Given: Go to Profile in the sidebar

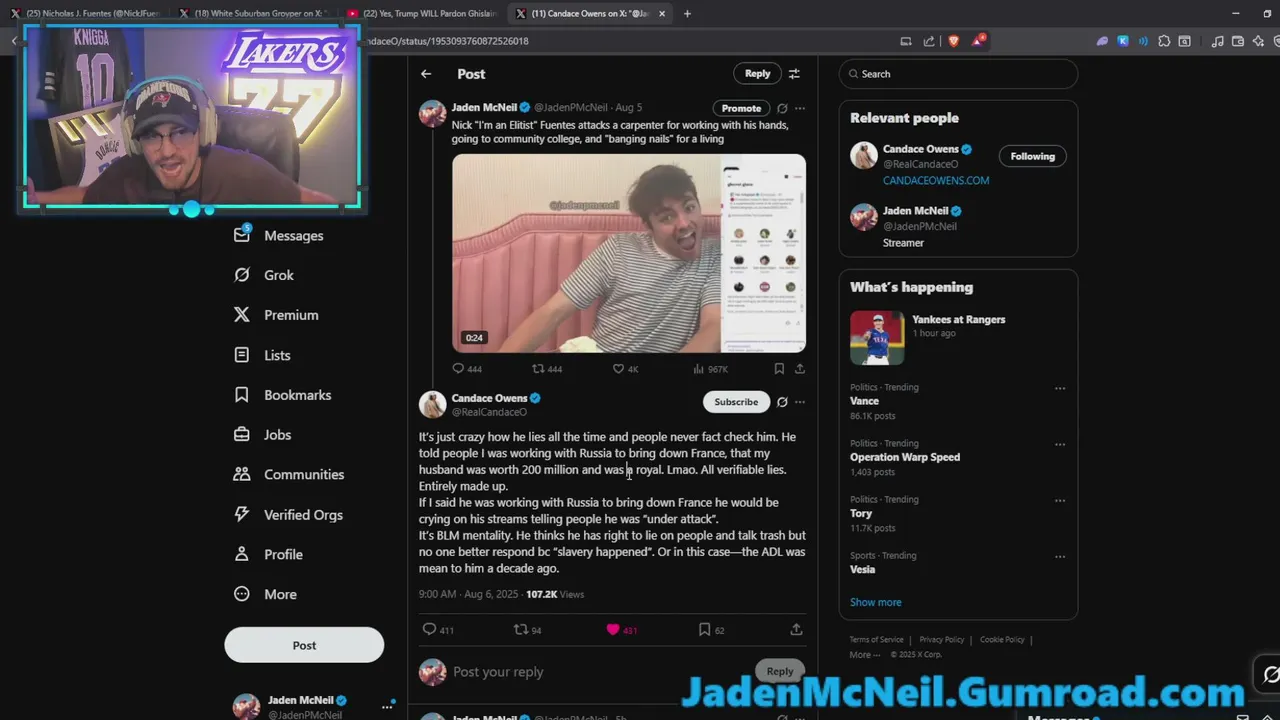Looking at the screenshot, I should [267, 555].
